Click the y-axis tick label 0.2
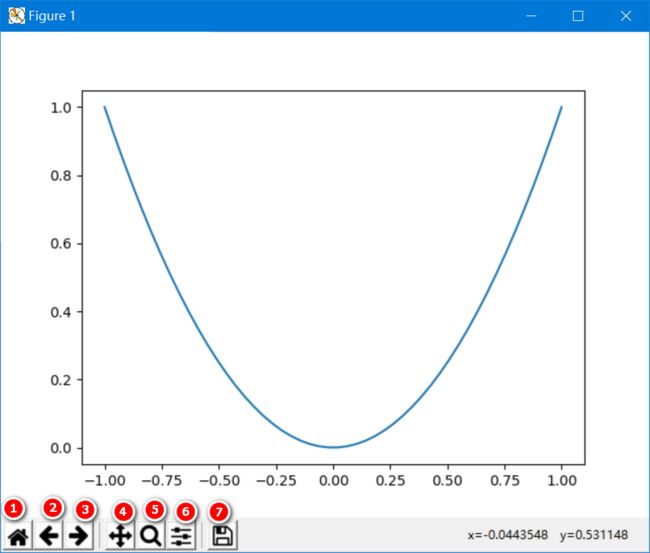Screen dimensions: 650x553 (61, 380)
